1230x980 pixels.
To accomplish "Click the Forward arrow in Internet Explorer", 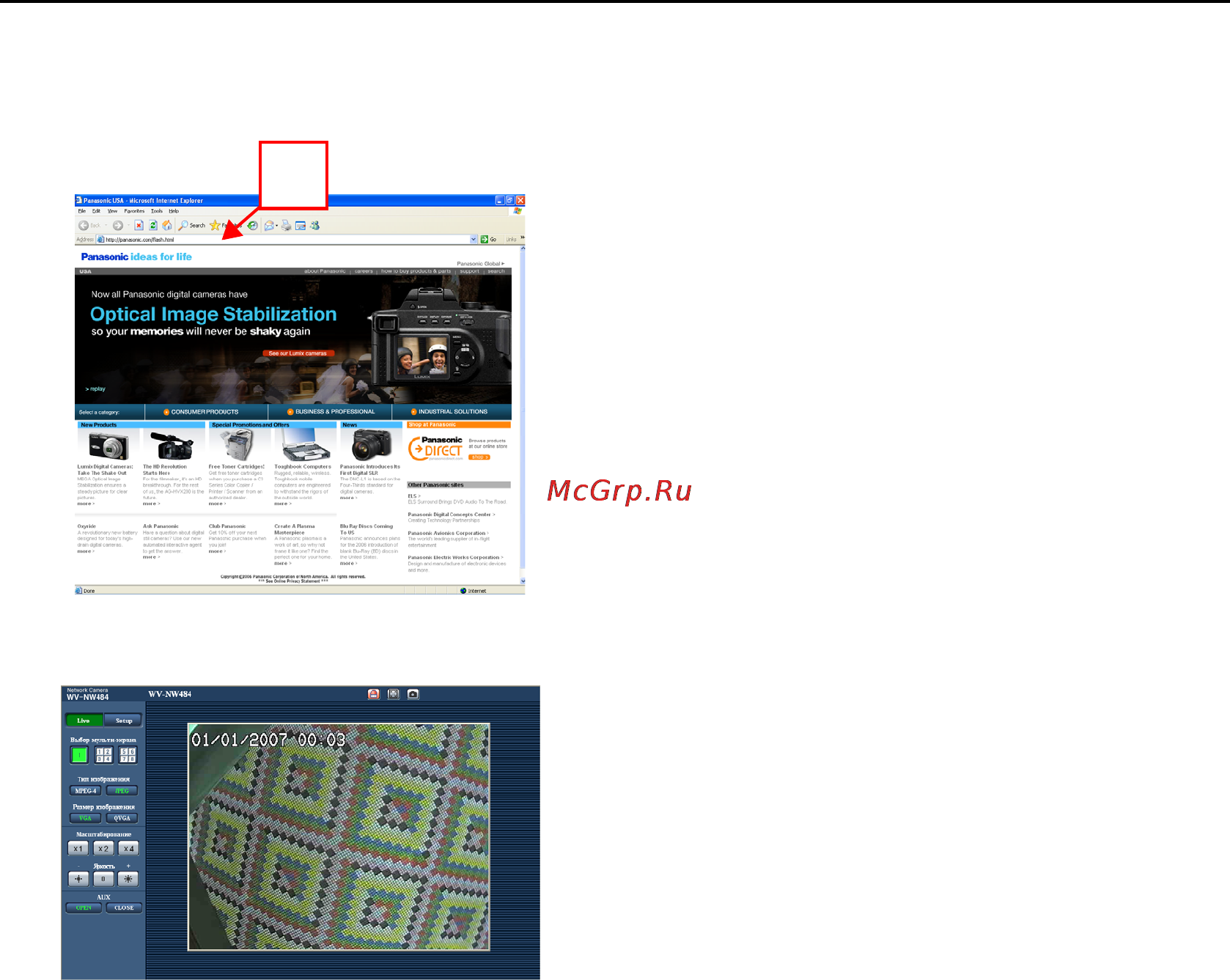I will [x=117, y=226].
